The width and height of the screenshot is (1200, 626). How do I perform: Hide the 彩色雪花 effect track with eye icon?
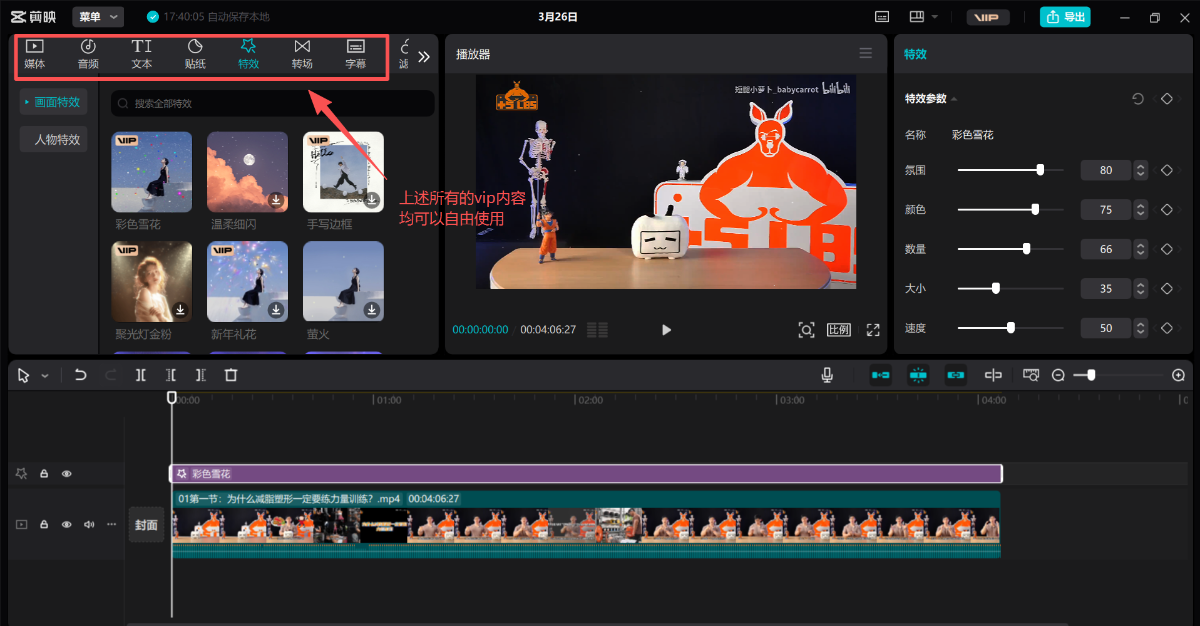(67, 474)
